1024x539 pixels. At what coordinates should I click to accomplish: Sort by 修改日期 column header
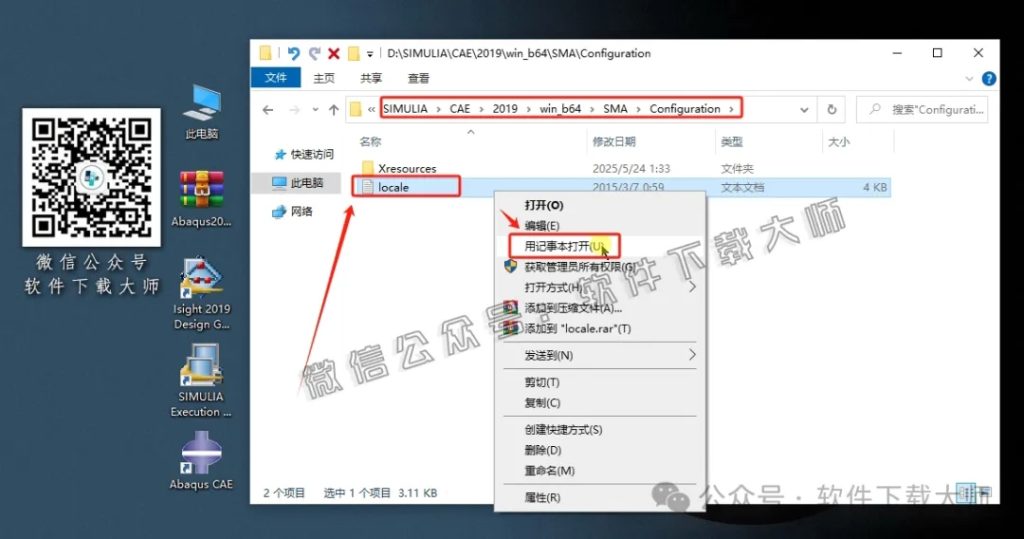(x=614, y=142)
